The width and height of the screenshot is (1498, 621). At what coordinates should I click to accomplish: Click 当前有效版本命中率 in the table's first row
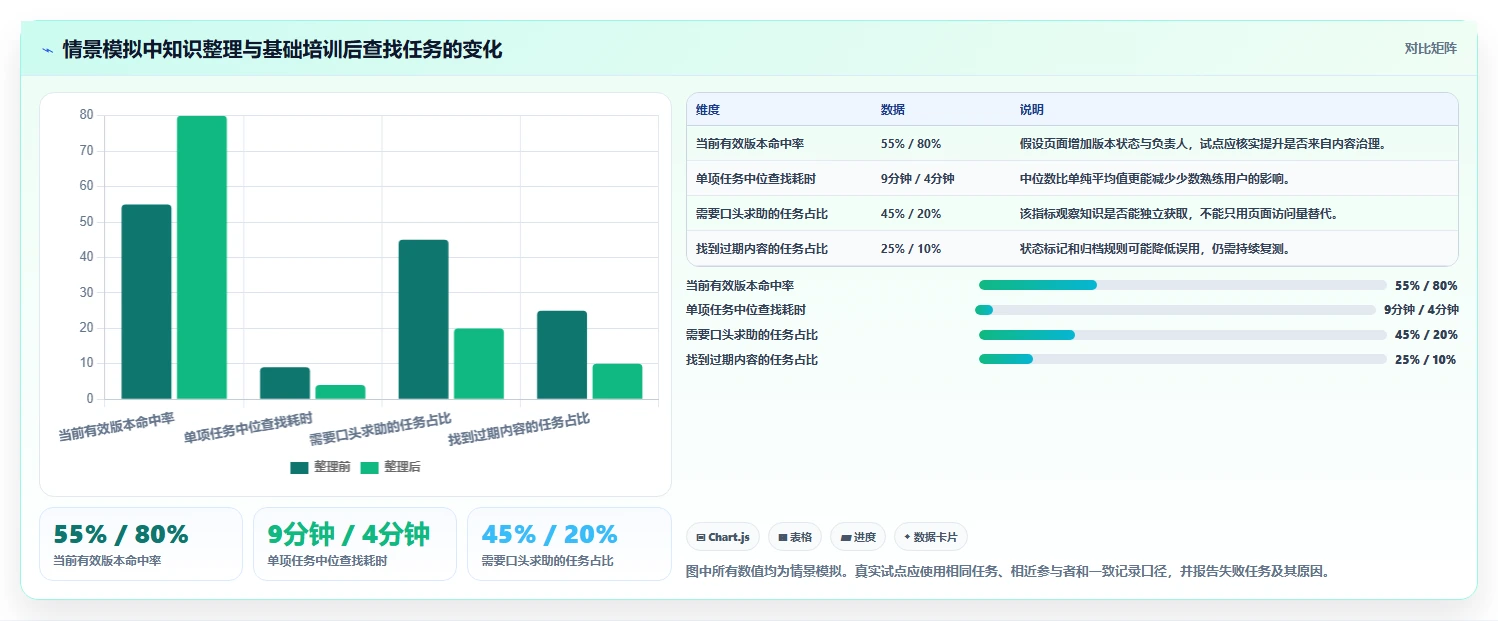750,144
